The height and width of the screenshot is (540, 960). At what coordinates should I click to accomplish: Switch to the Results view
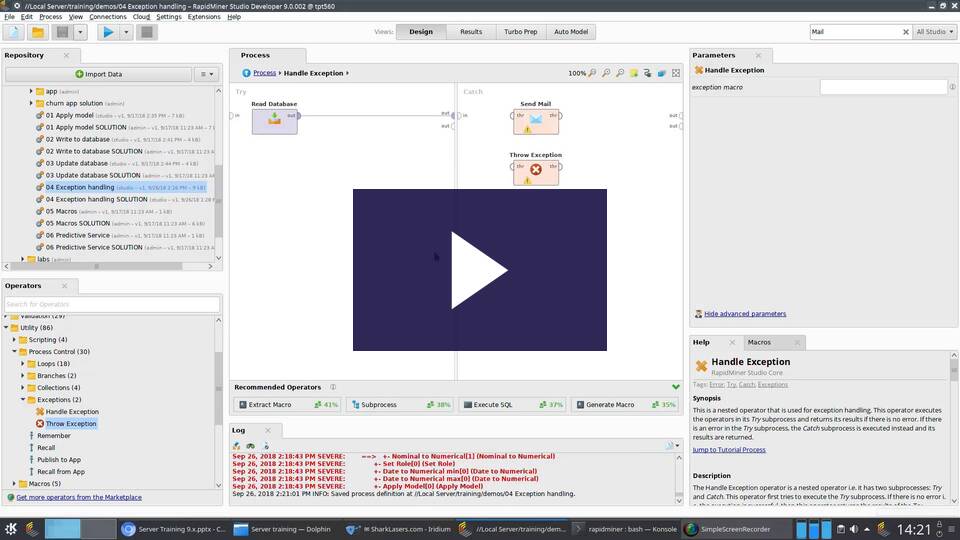click(x=471, y=32)
